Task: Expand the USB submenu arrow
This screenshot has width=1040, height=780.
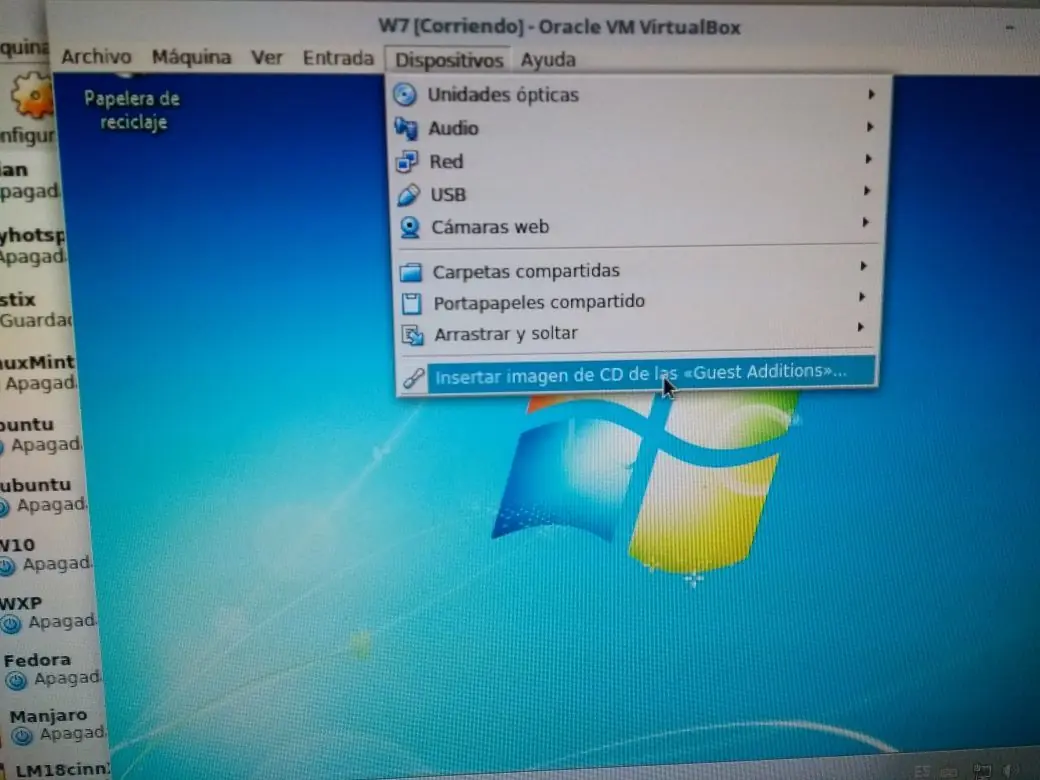Action: tap(867, 190)
